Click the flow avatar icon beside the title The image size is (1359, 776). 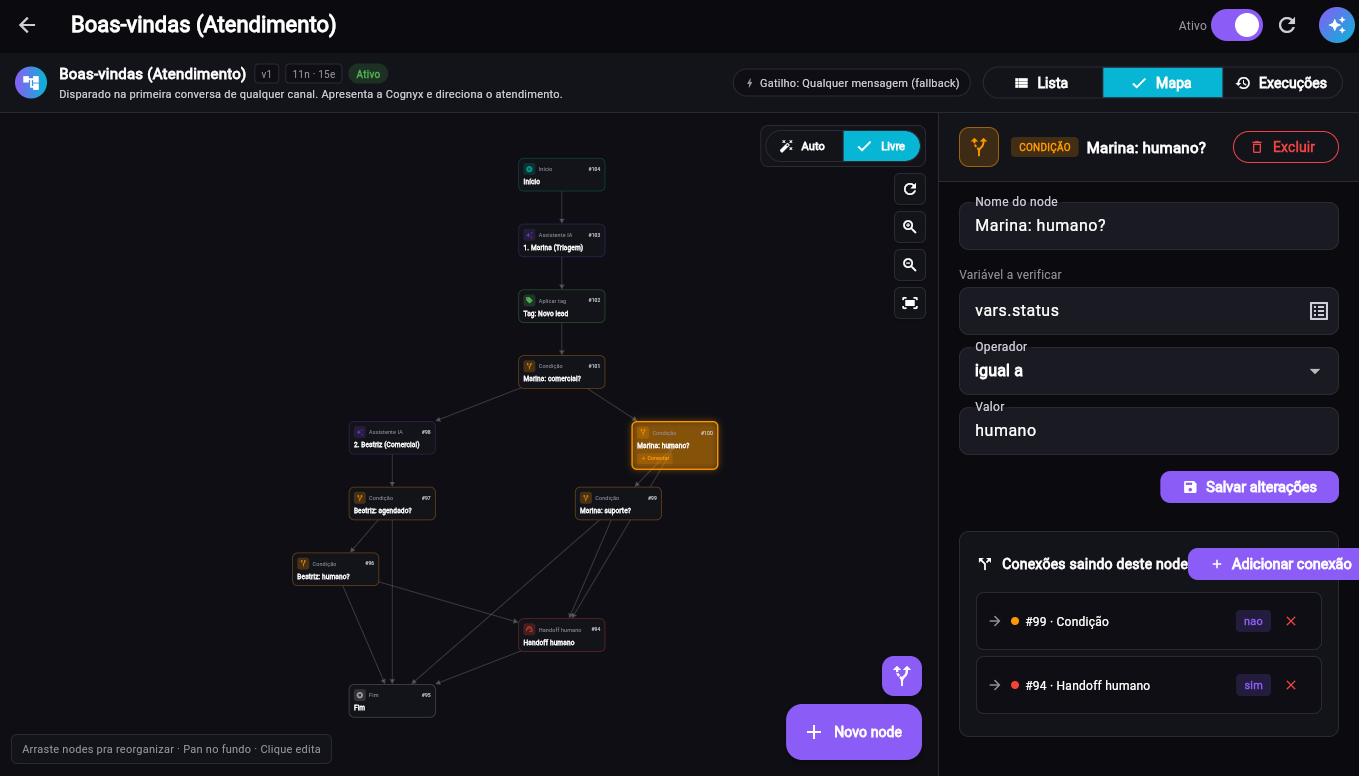tap(31, 82)
